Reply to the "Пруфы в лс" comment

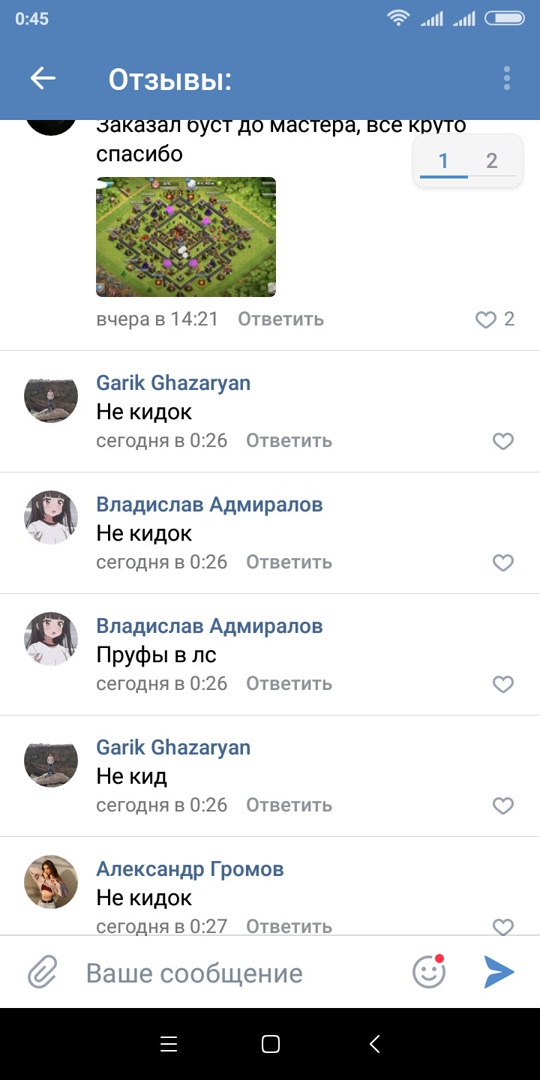(x=289, y=684)
